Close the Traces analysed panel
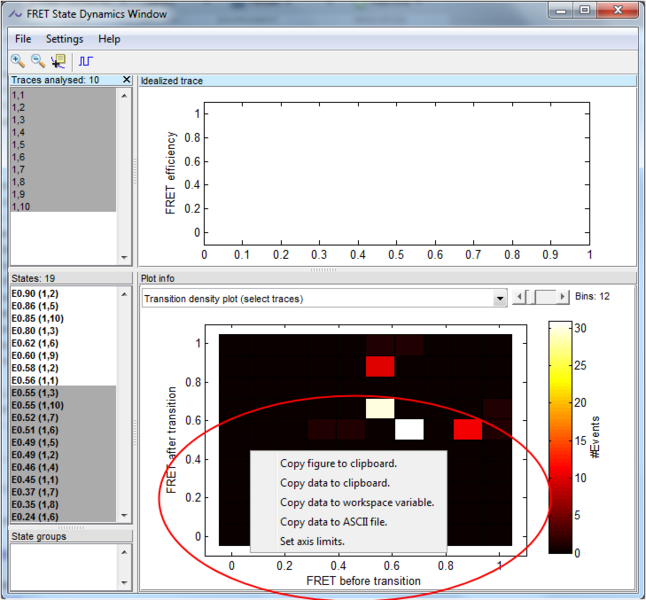This screenshot has height=600, width=646. 126,79
